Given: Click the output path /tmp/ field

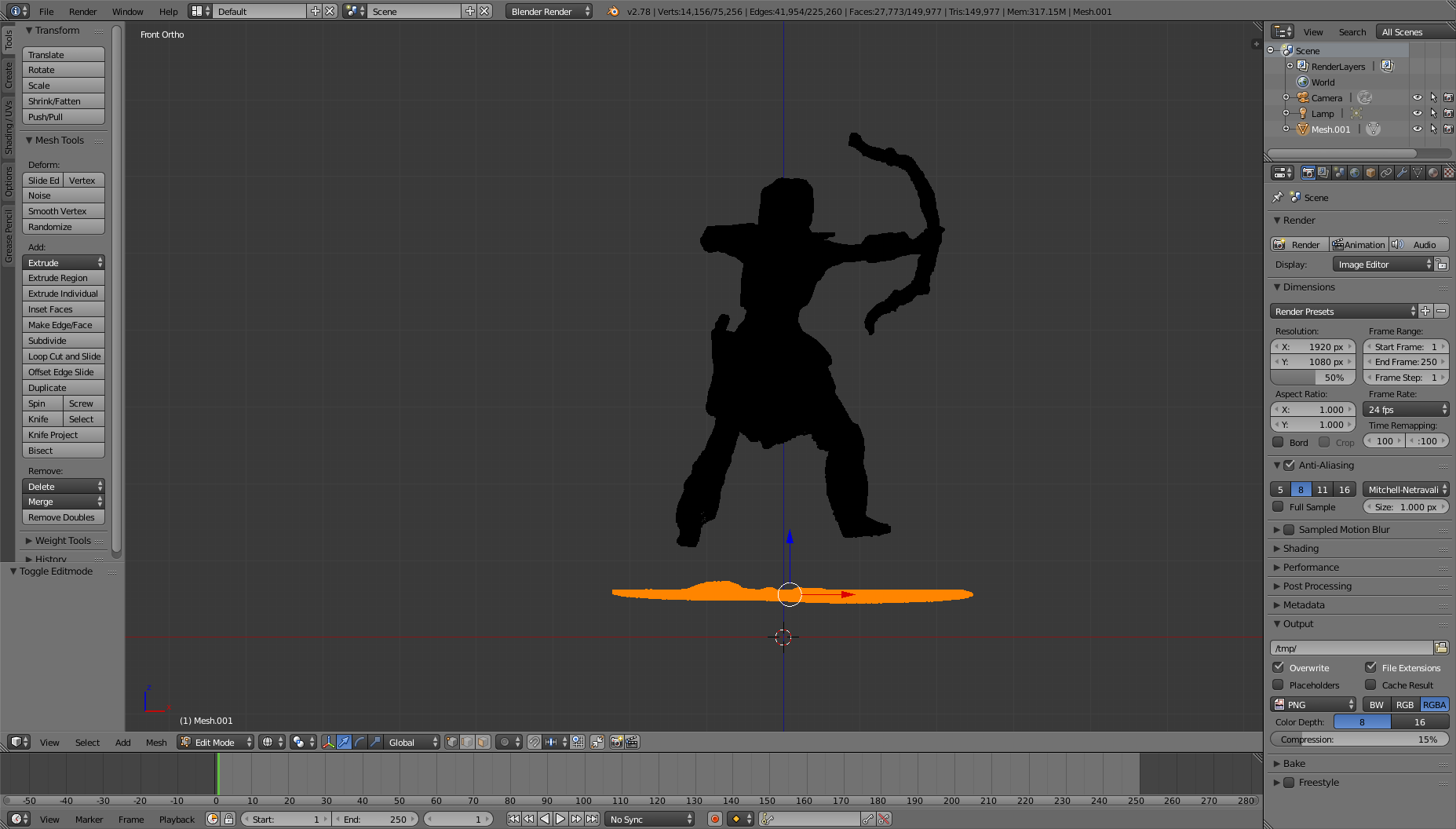Looking at the screenshot, I should tap(1352, 648).
